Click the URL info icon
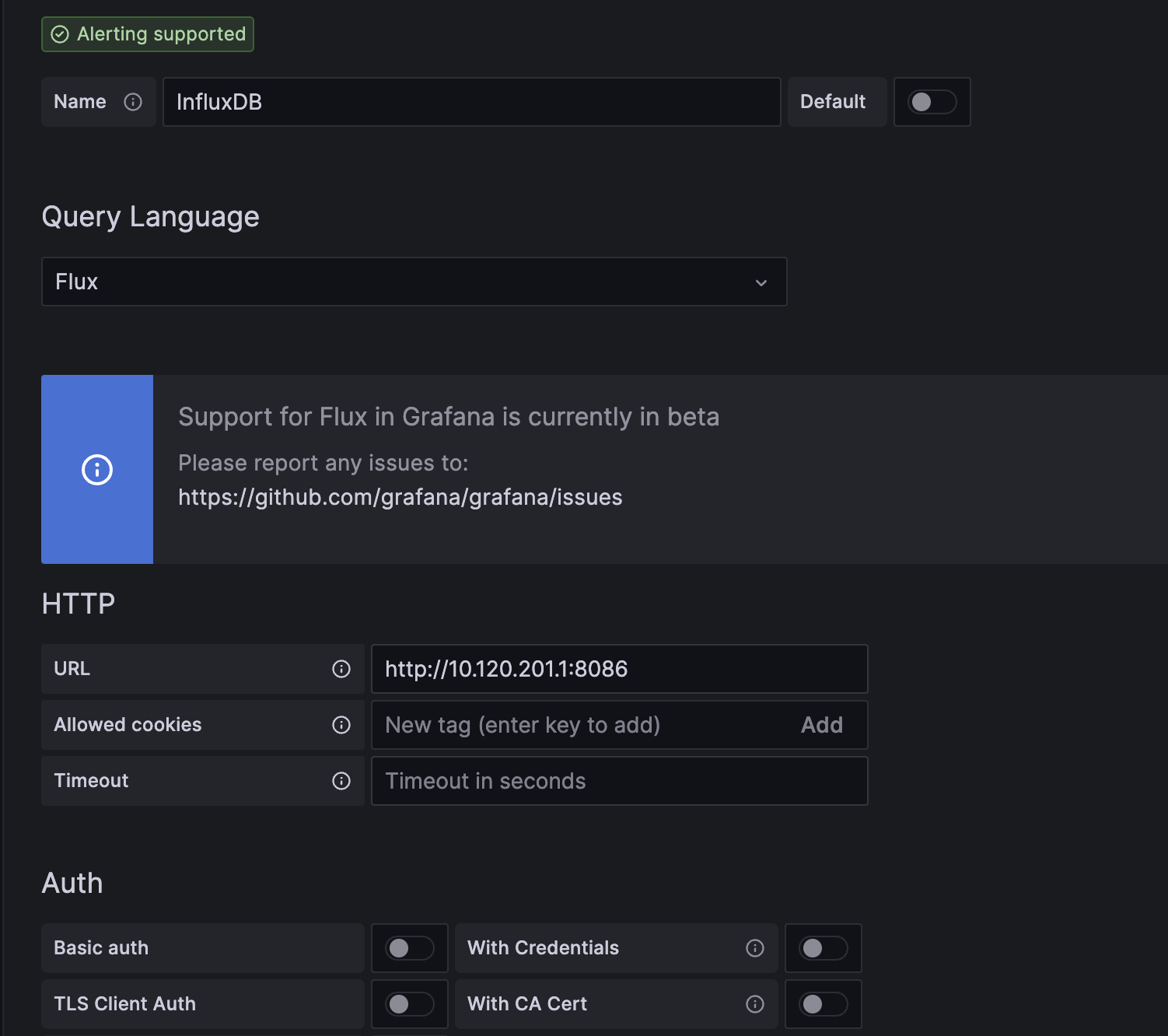 [341, 669]
